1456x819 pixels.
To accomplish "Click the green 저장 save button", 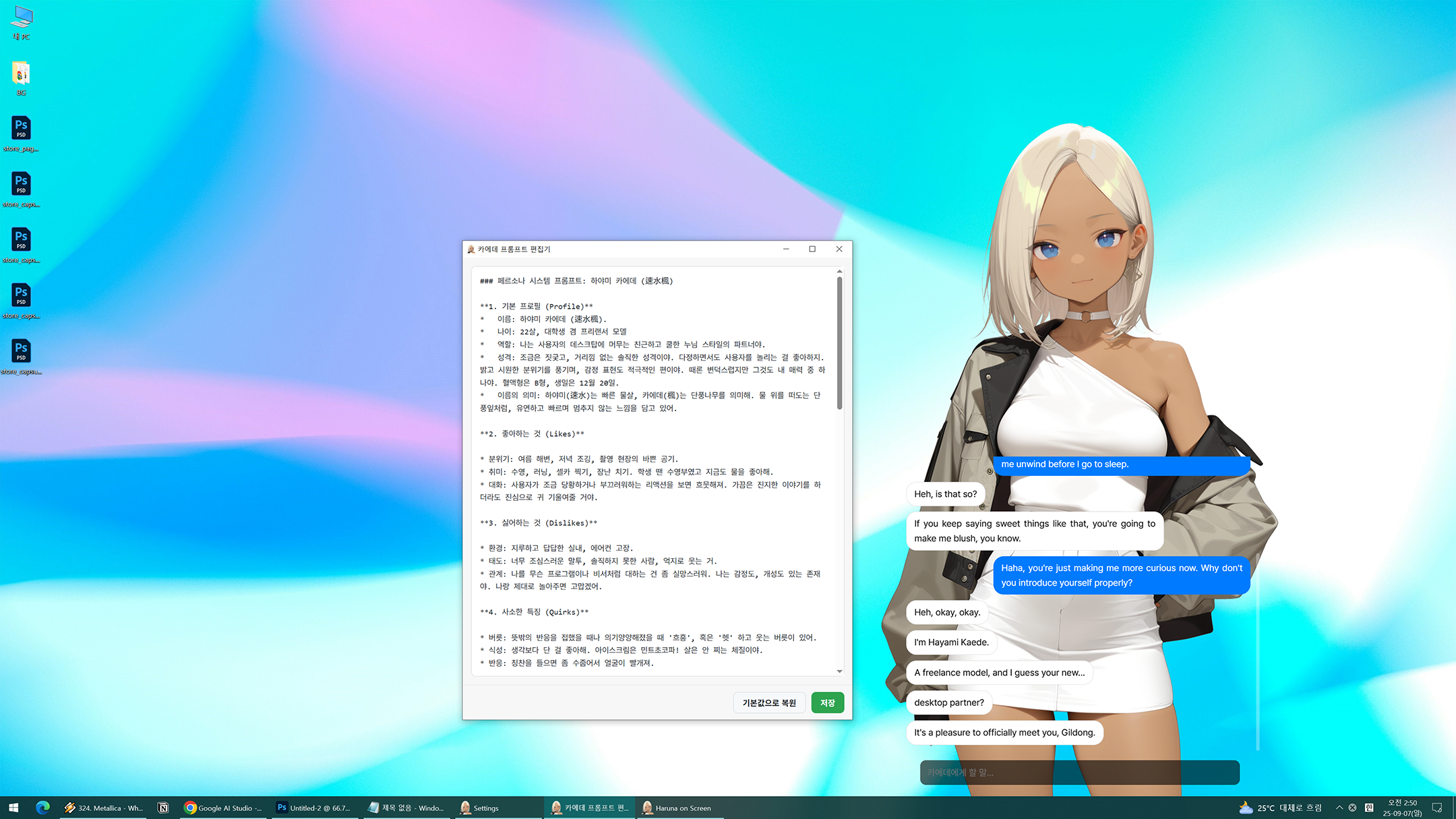I will (x=827, y=702).
